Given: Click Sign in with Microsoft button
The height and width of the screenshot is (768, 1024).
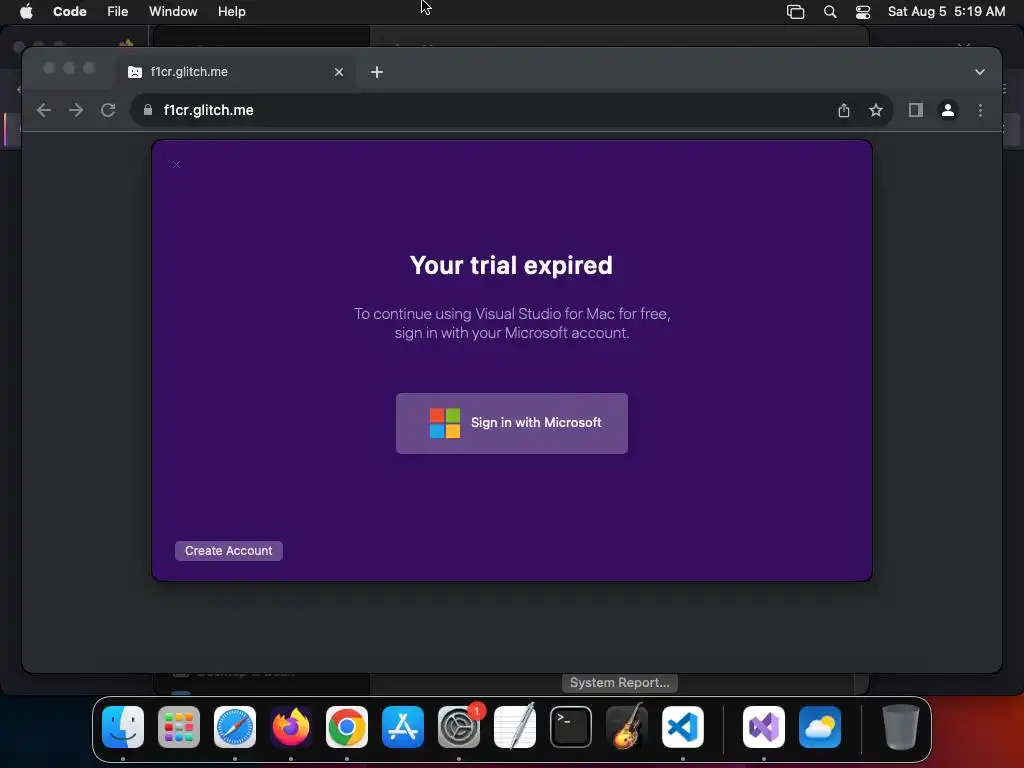Looking at the screenshot, I should click(511, 423).
